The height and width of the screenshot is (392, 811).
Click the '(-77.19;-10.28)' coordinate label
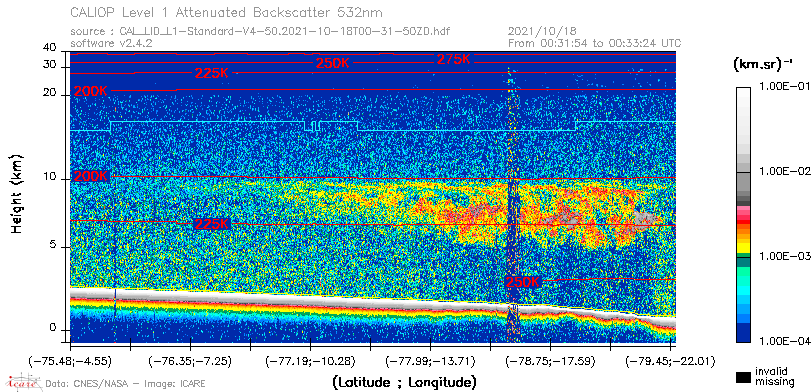click(311, 361)
